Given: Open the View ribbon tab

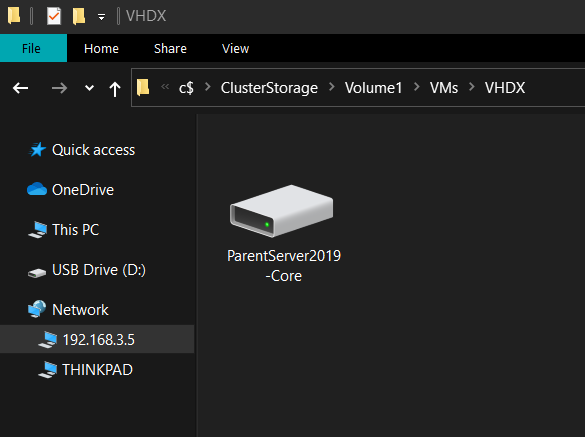Looking at the screenshot, I should point(235,49).
